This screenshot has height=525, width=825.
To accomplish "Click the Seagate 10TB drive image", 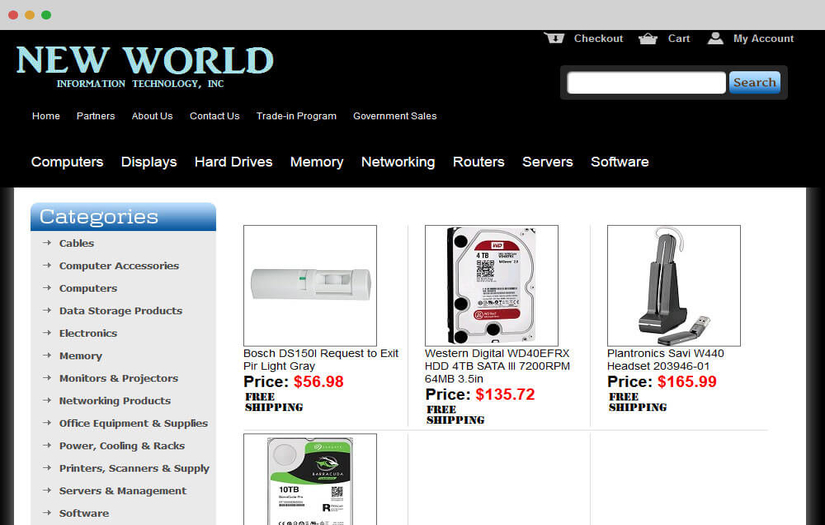I will [310, 479].
